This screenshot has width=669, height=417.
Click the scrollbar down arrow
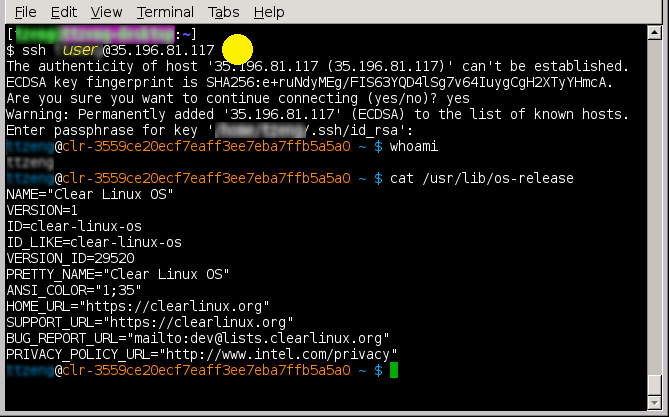coord(654,402)
